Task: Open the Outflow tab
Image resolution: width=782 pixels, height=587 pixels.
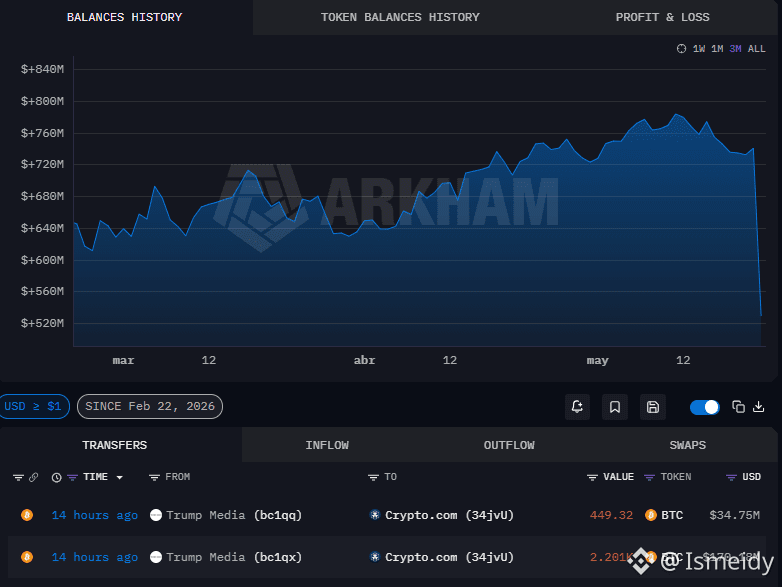Action: coord(509,445)
